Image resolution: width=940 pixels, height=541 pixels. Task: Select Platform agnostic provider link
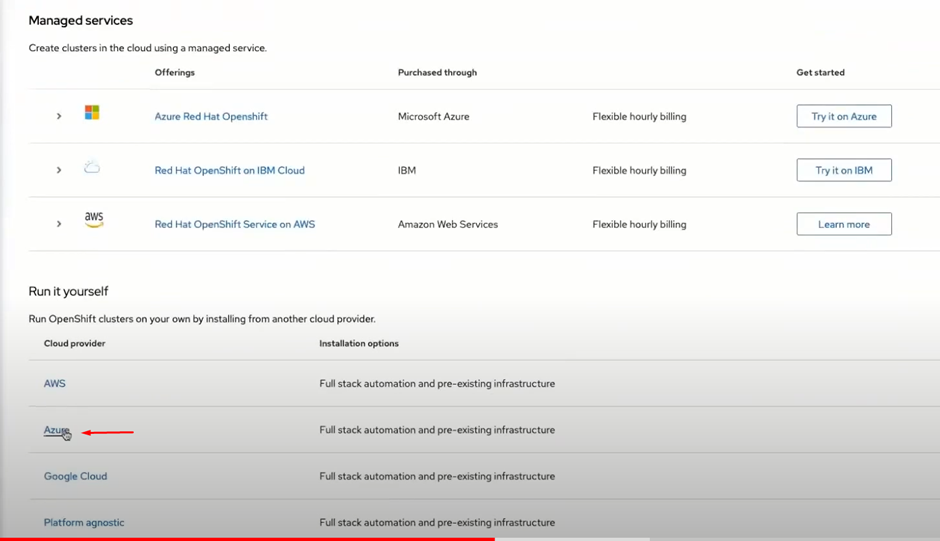pyautogui.click(x=84, y=522)
